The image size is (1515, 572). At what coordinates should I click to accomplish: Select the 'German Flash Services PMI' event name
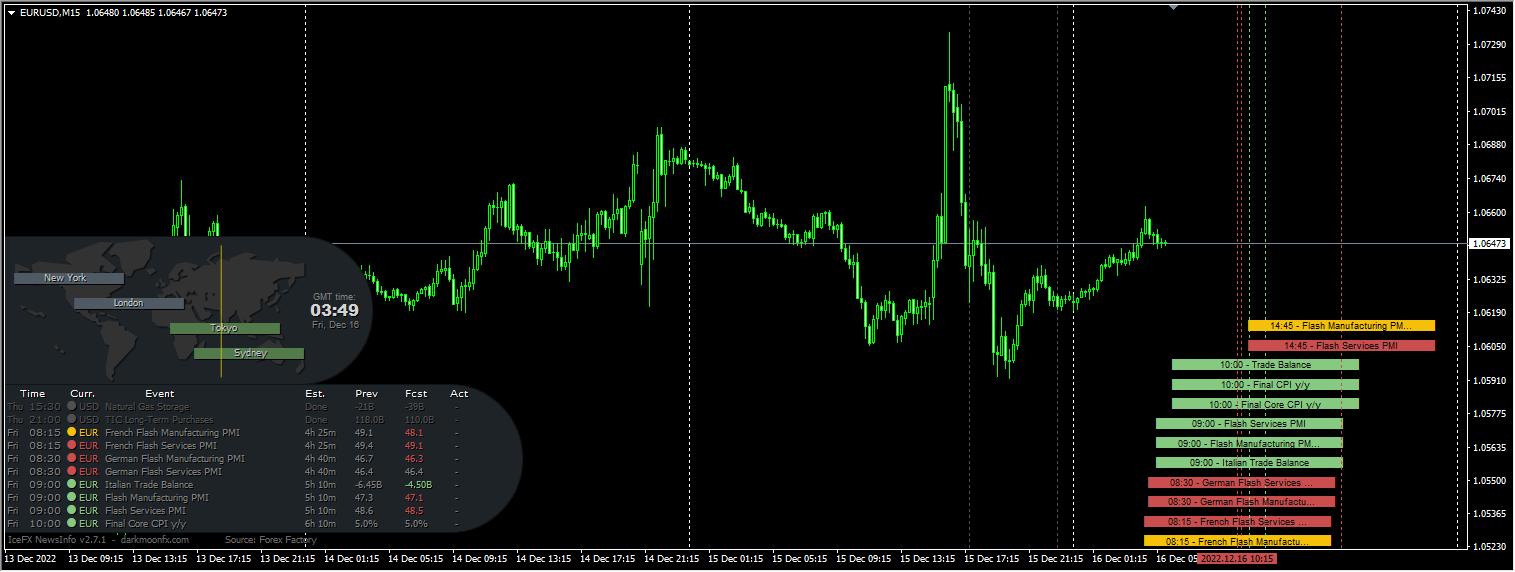(164, 472)
